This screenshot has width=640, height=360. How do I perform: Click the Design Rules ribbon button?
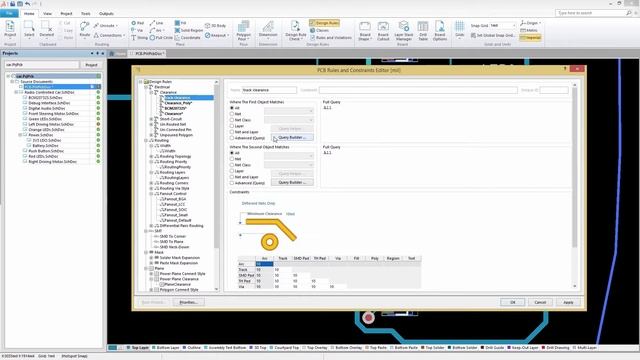[324, 23]
